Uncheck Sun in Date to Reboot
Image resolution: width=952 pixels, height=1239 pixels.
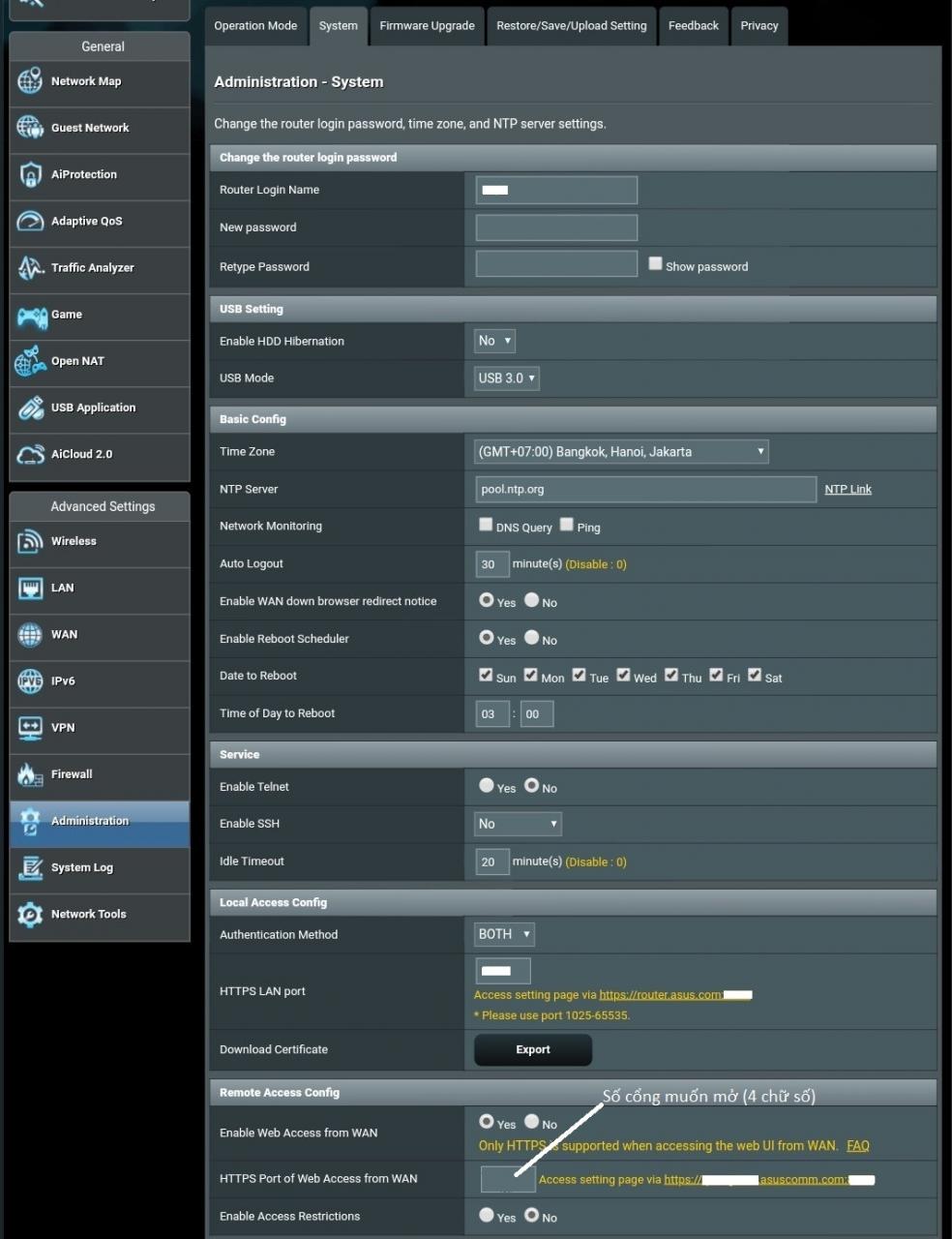486,675
